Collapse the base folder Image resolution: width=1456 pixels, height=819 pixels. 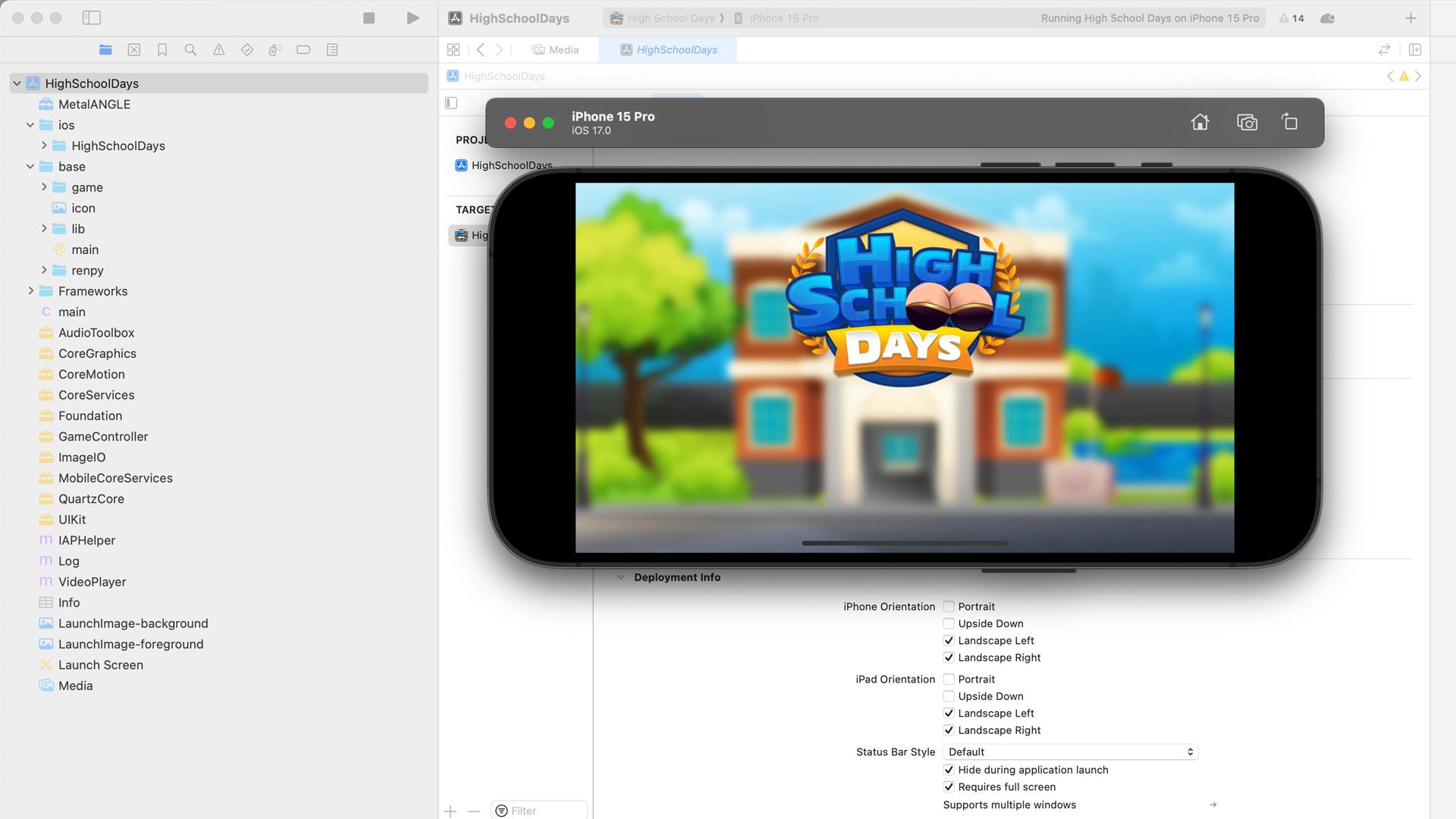click(x=30, y=167)
